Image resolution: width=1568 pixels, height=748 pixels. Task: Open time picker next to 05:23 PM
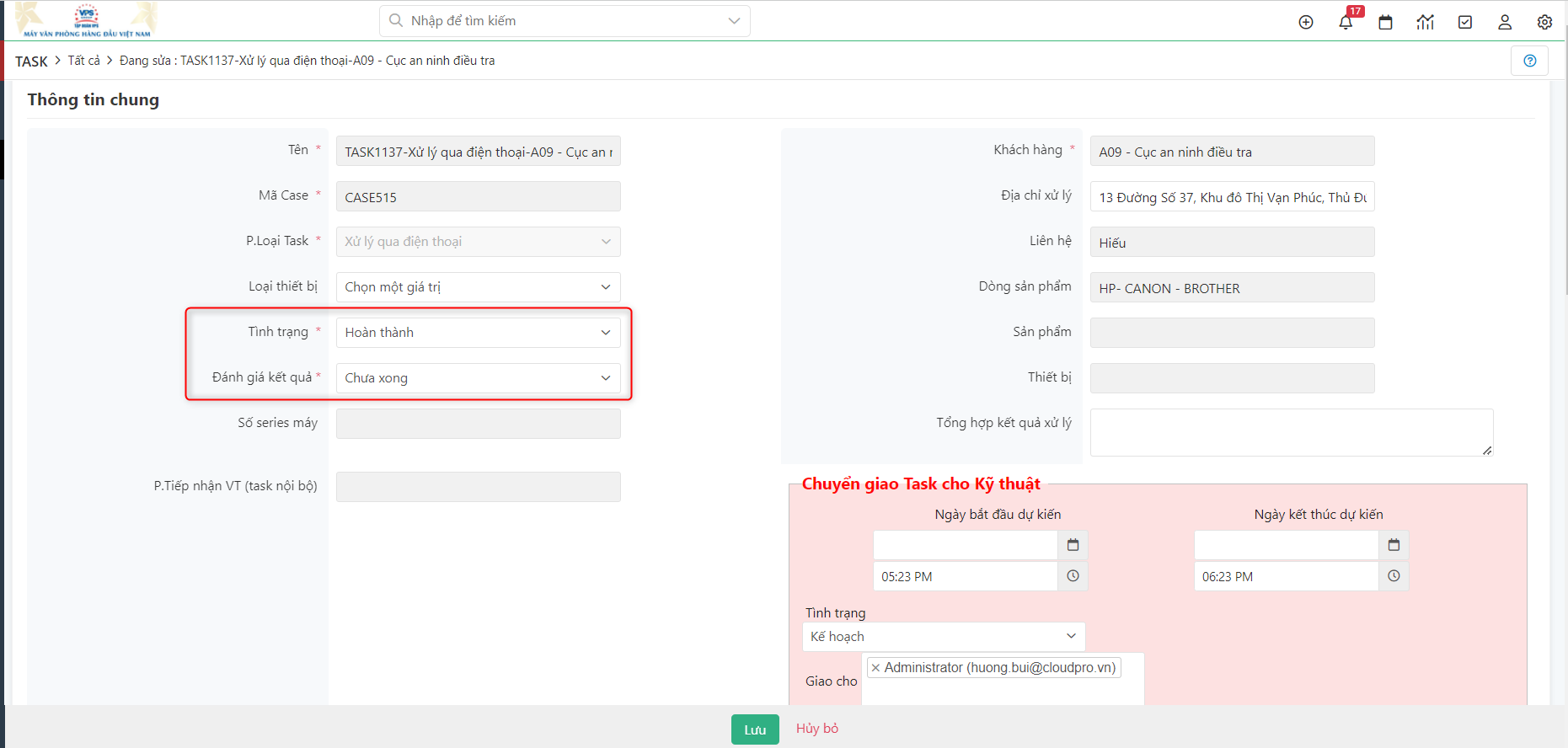1073,576
